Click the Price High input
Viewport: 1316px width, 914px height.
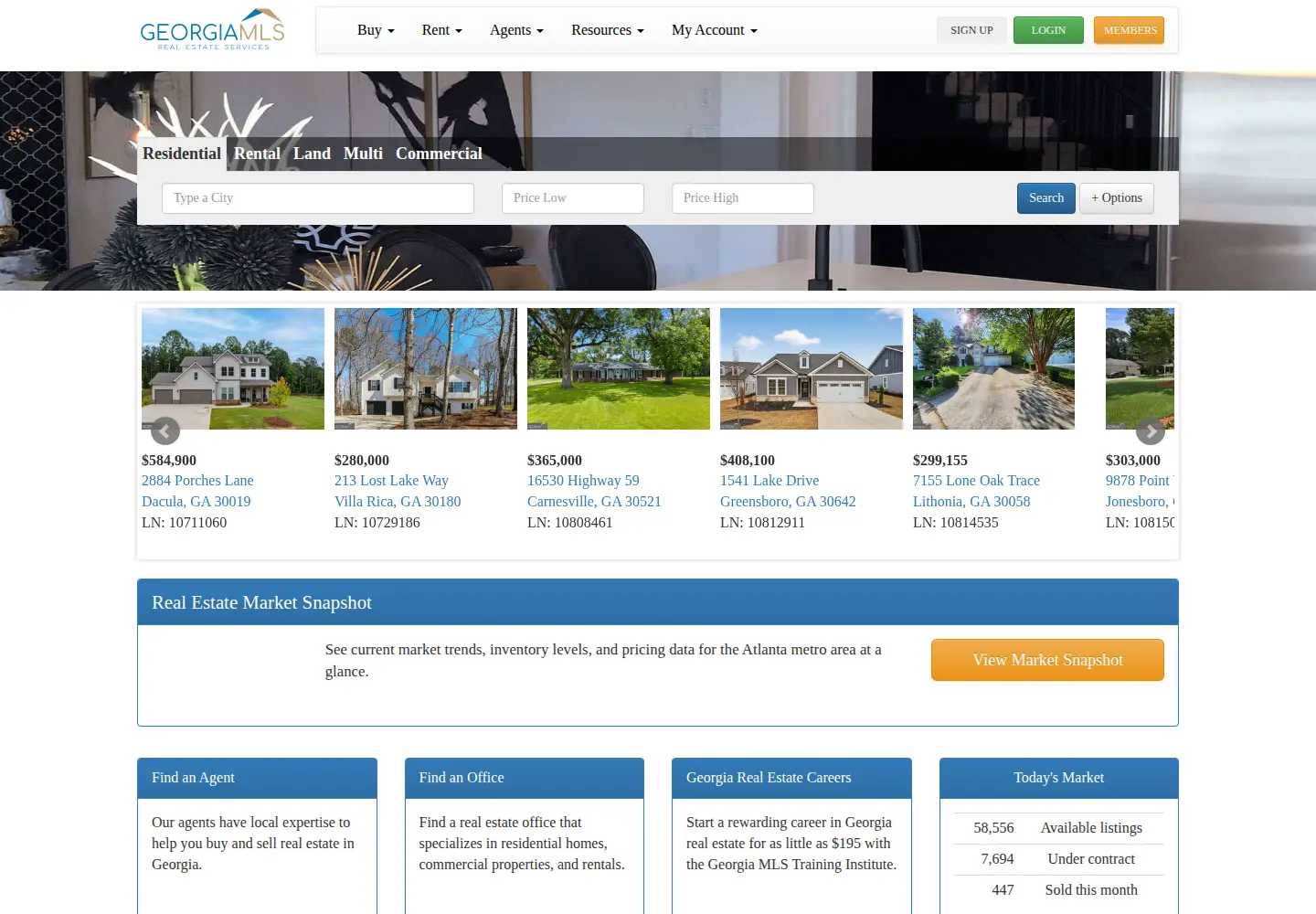(x=743, y=198)
